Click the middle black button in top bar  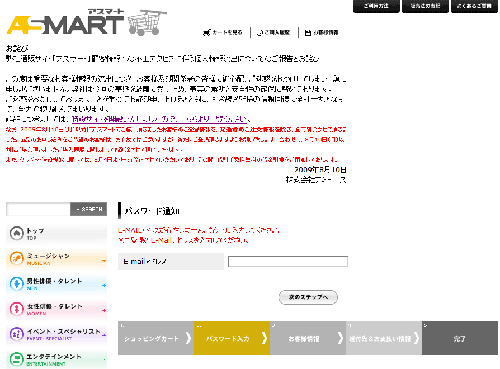425,6
